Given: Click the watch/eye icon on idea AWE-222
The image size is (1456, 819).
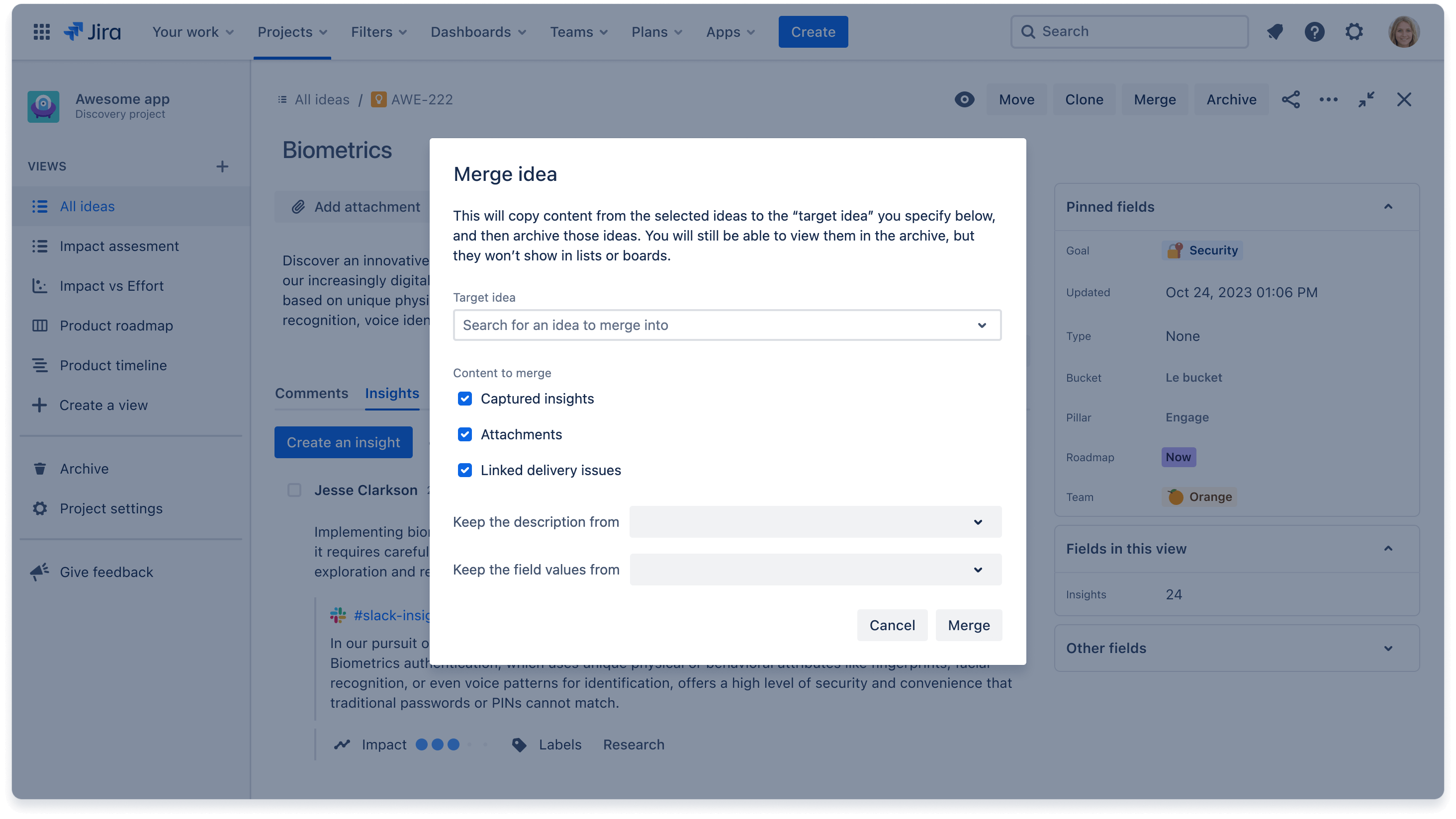Looking at the screenshot, I should [x=963, y=99].
